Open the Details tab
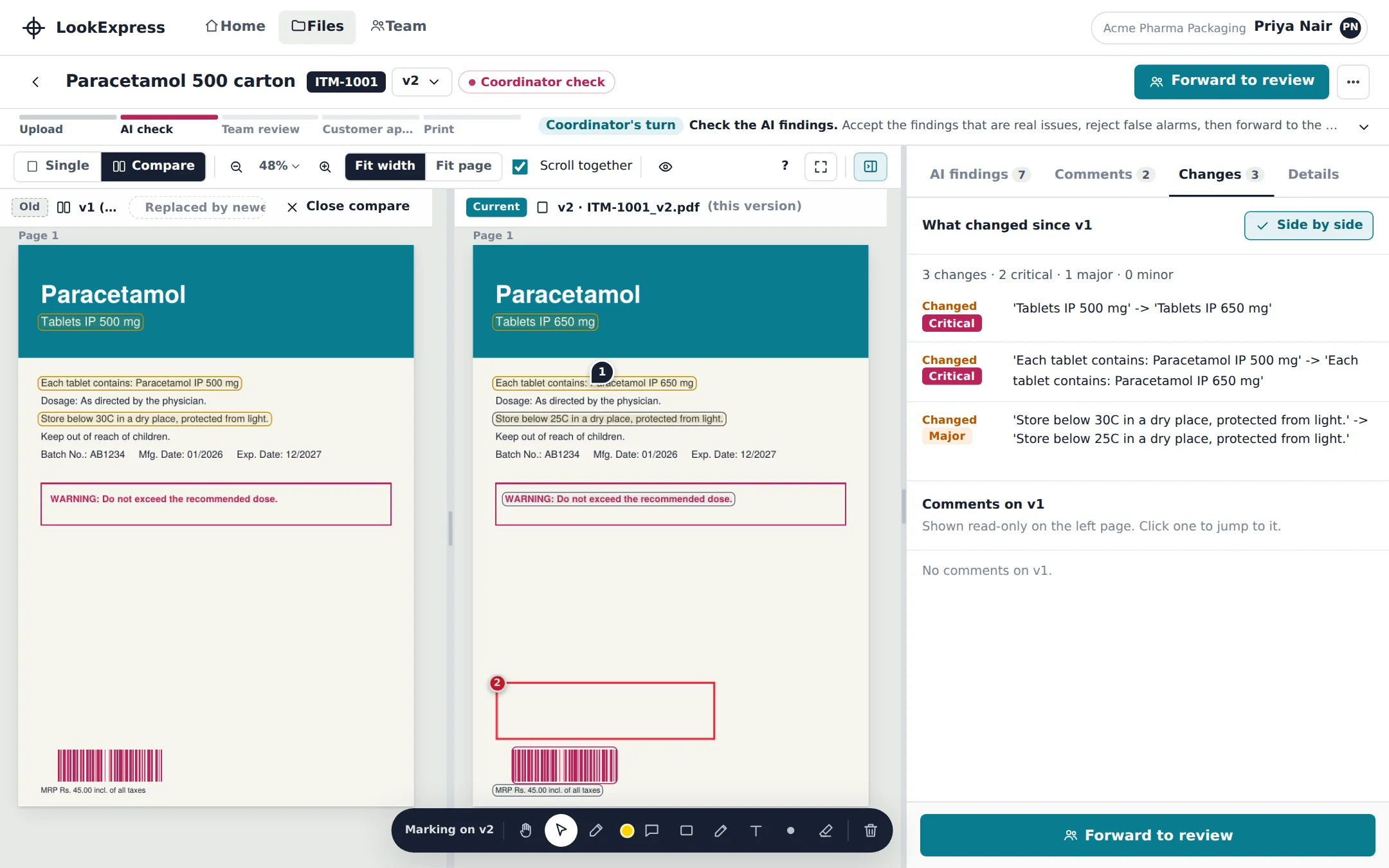Screen dimensions: 1389x868 1313,174
